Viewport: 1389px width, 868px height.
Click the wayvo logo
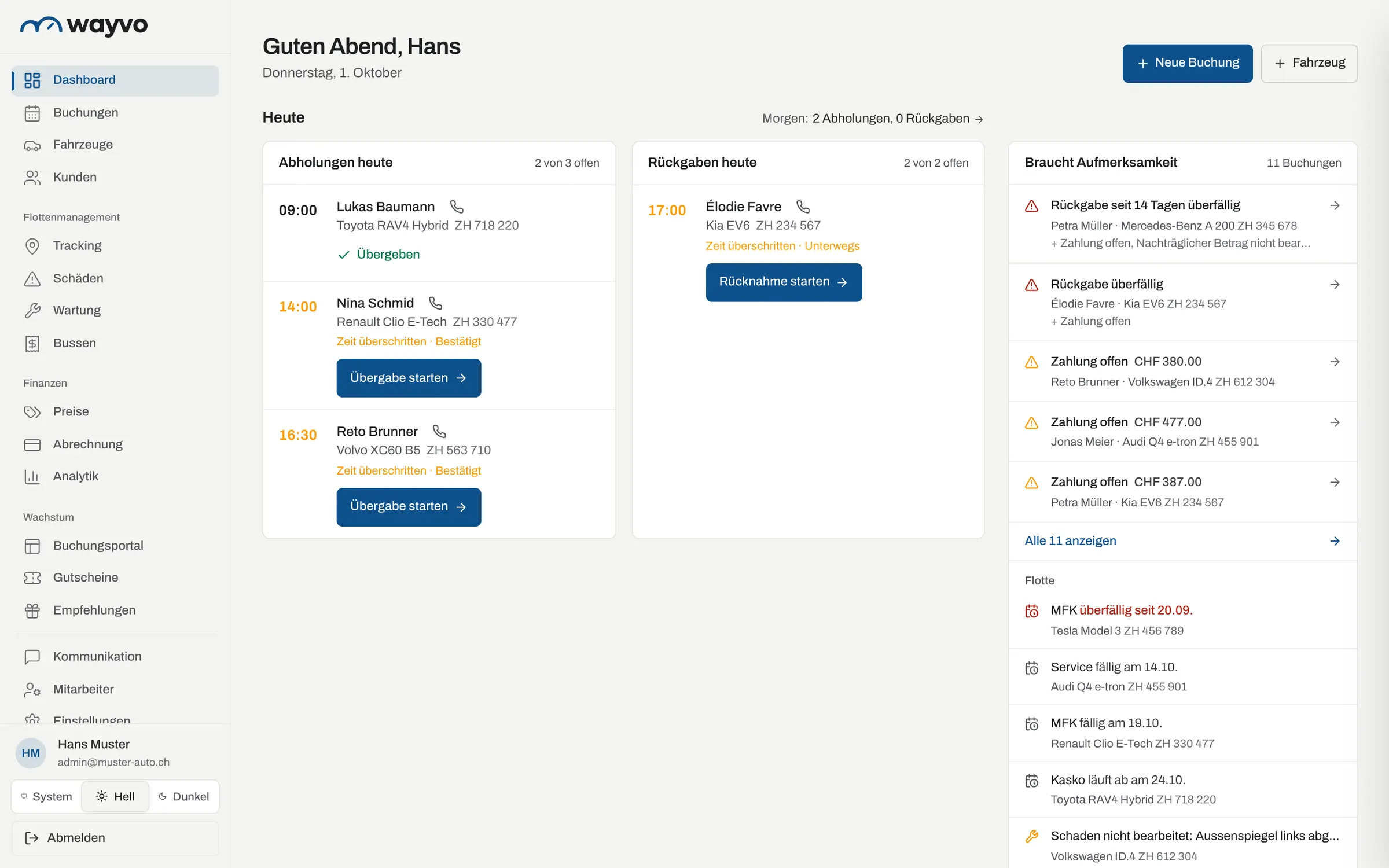84,25
